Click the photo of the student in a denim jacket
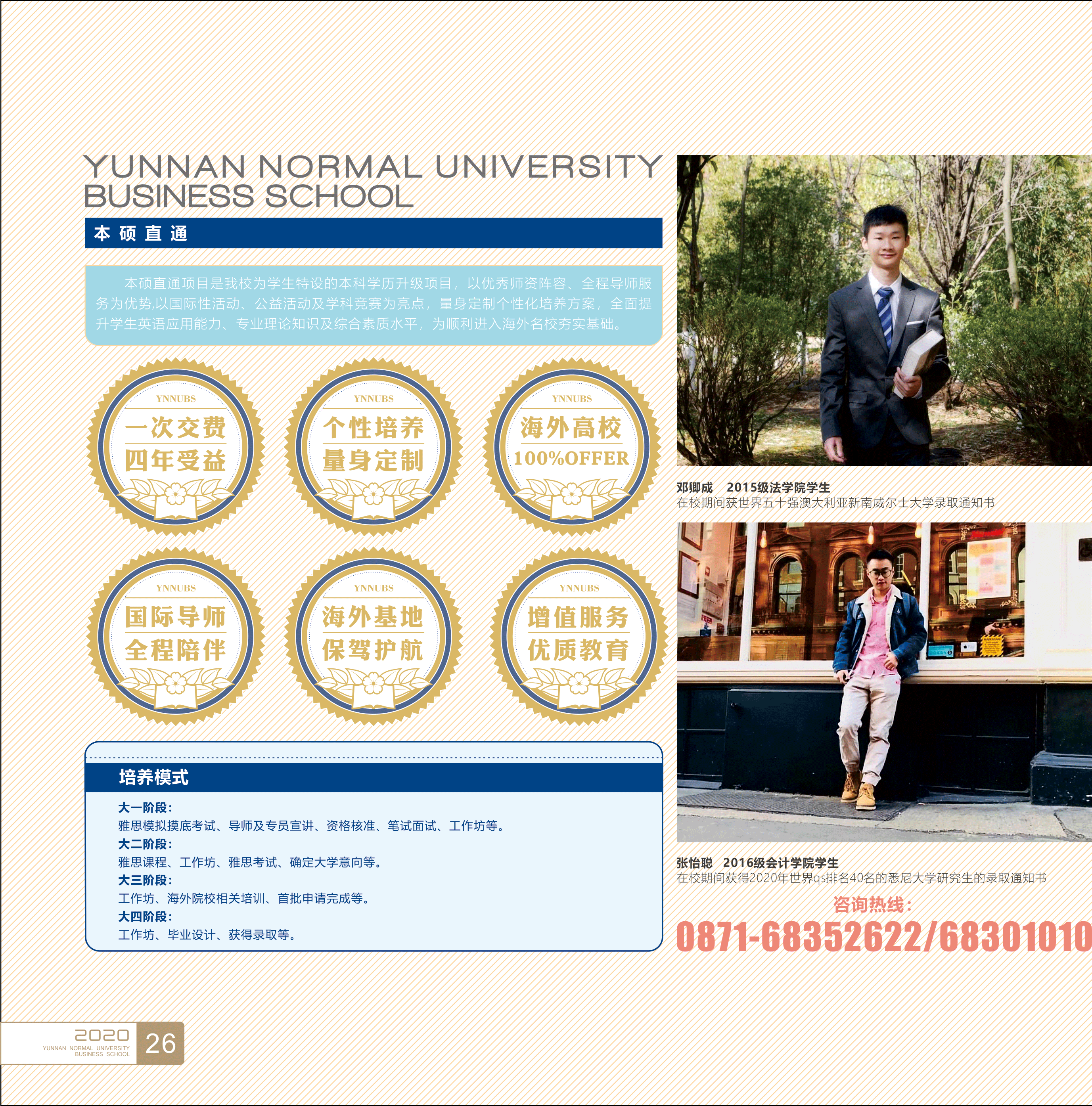This screenshot has height=1106, width=1092. click(x=883, y=681)
